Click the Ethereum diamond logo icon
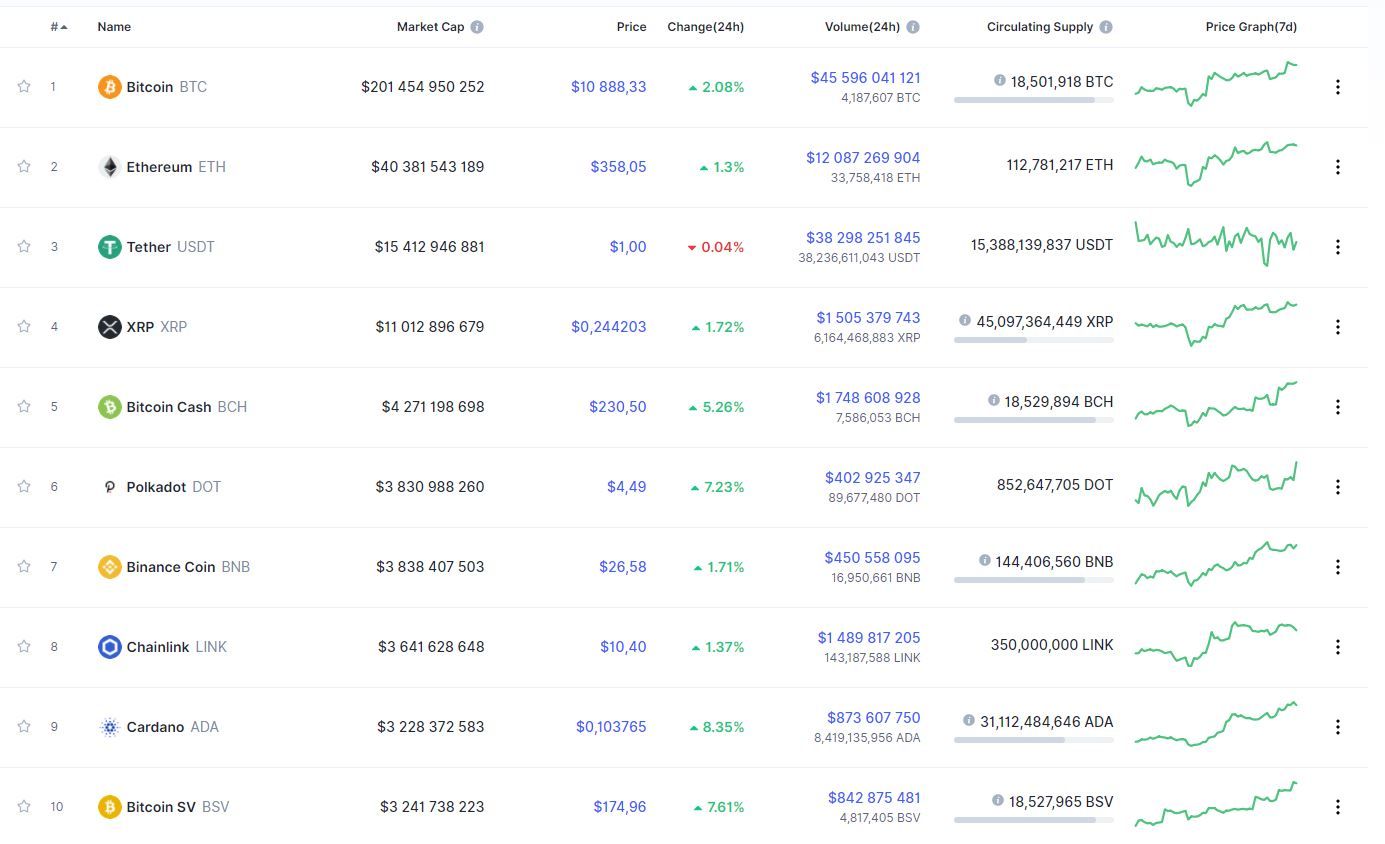Screen dimensions: 1385x844 tap(109, 167)
